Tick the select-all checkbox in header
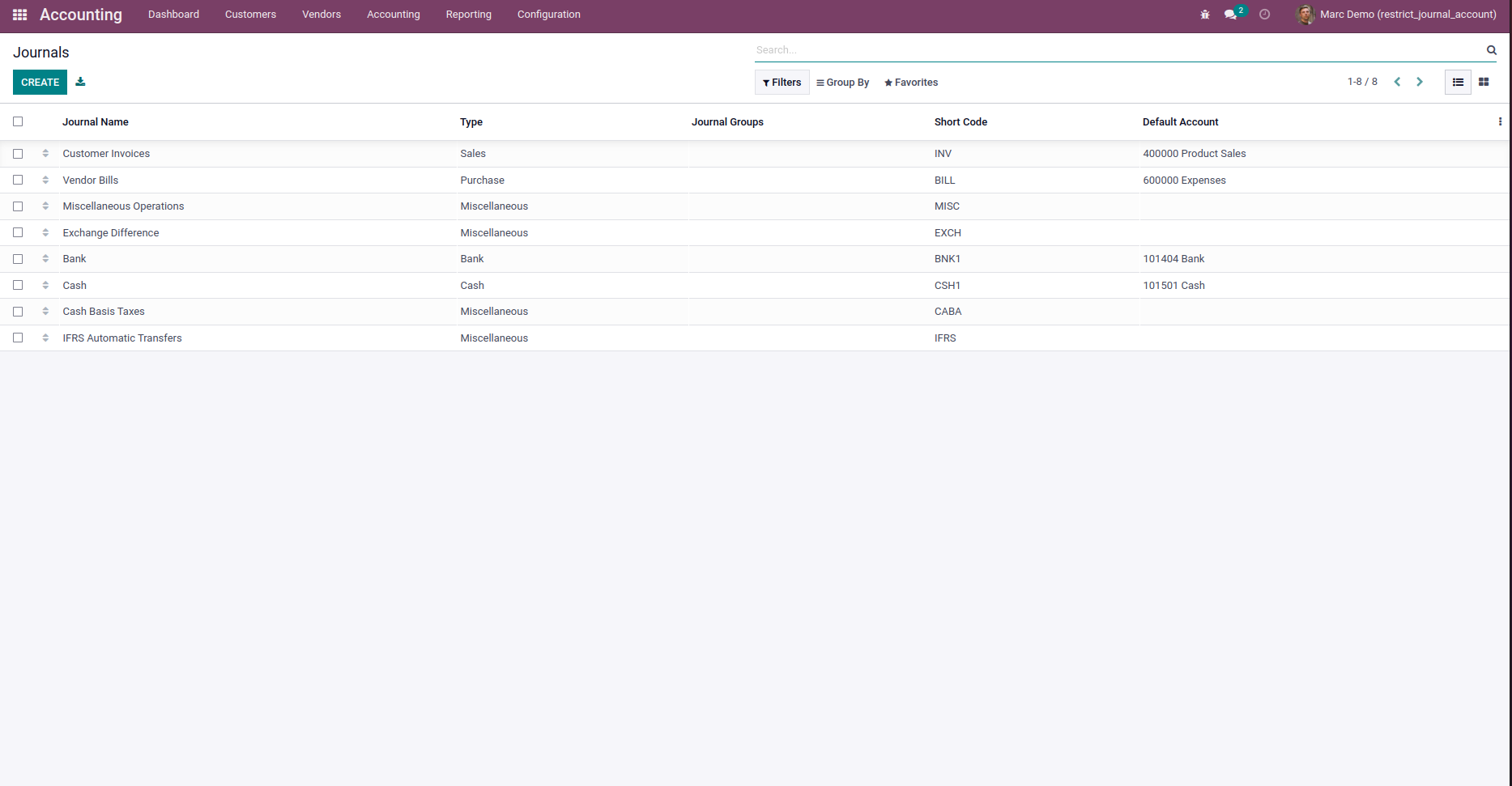1512x786 pixels. coord(18,121)
